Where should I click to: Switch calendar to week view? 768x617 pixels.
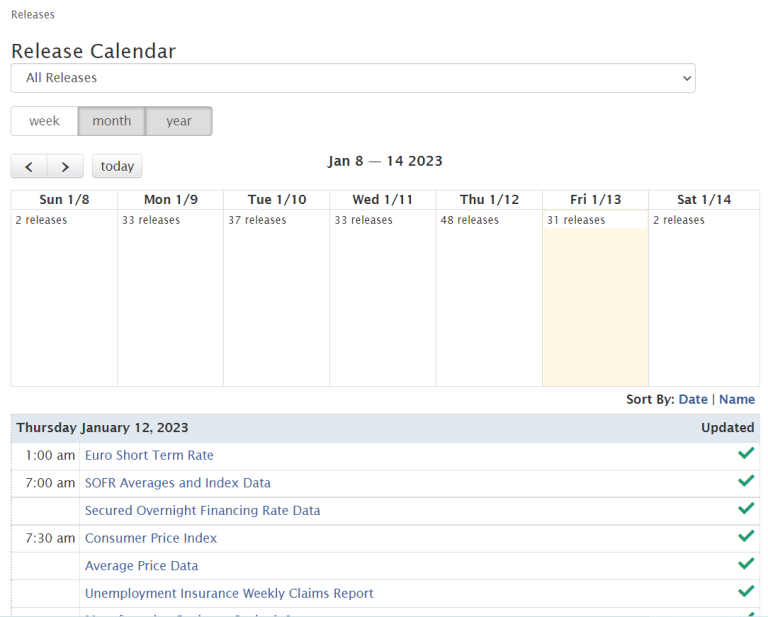click(x=44, y=121)
